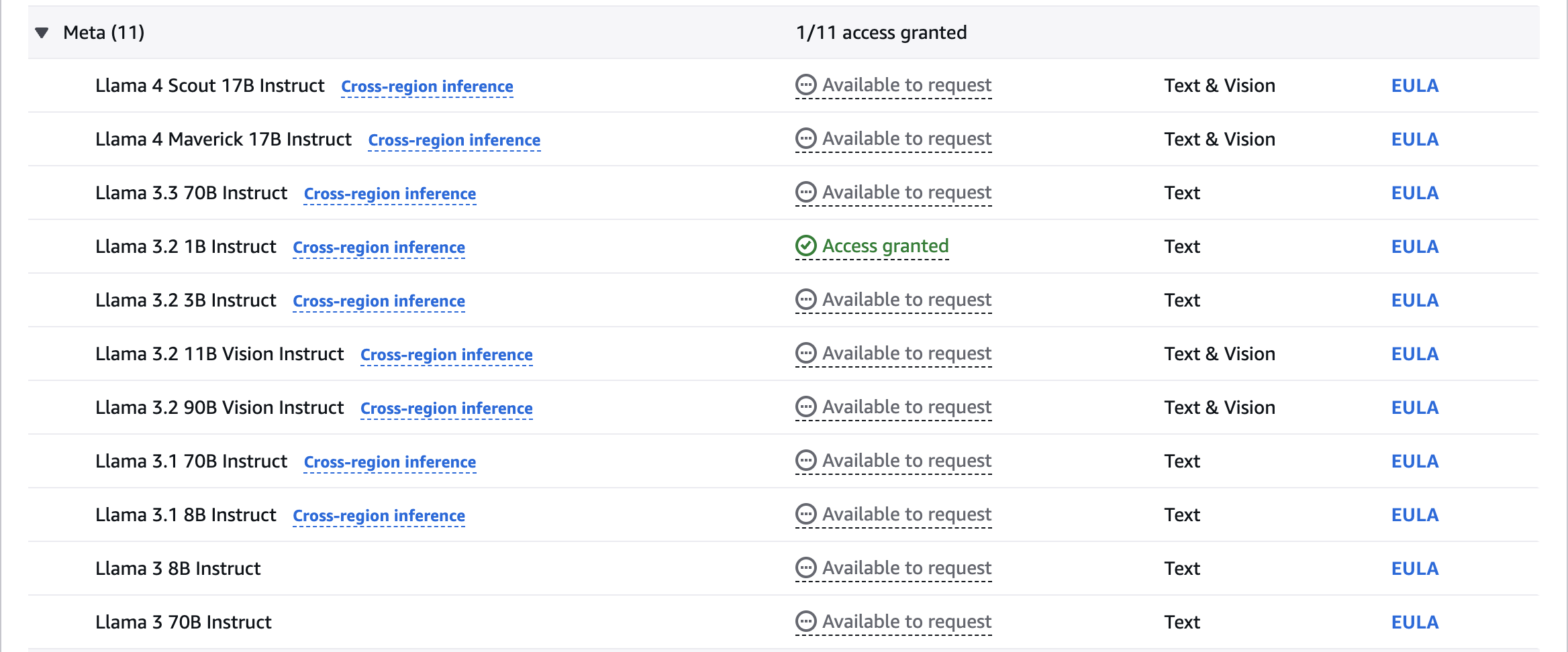Click Available to request text for Llama 3.3 70B
This screenshot has width=1568, height=652.
[907, 193]
